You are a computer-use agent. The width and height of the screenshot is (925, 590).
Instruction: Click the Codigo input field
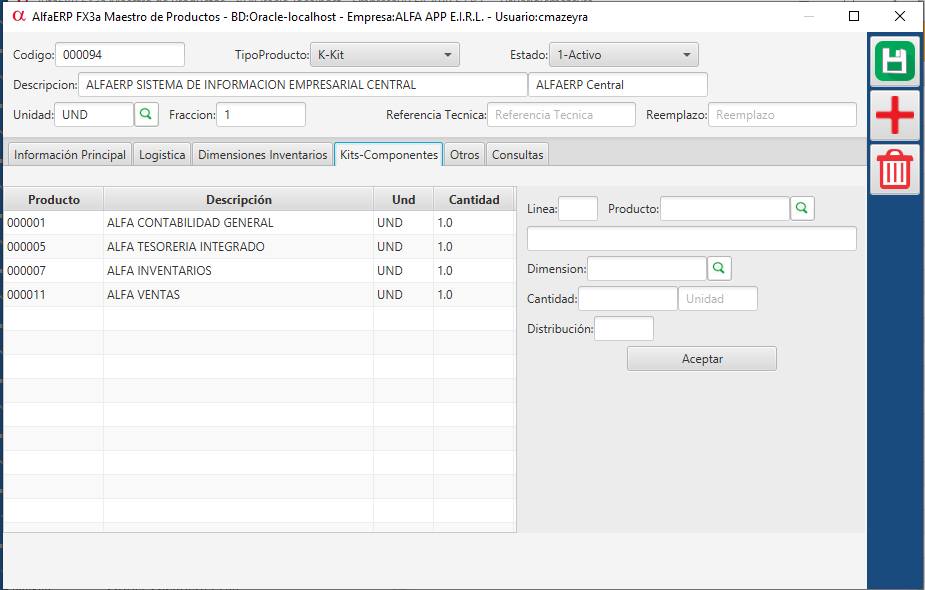coord(119,55)
